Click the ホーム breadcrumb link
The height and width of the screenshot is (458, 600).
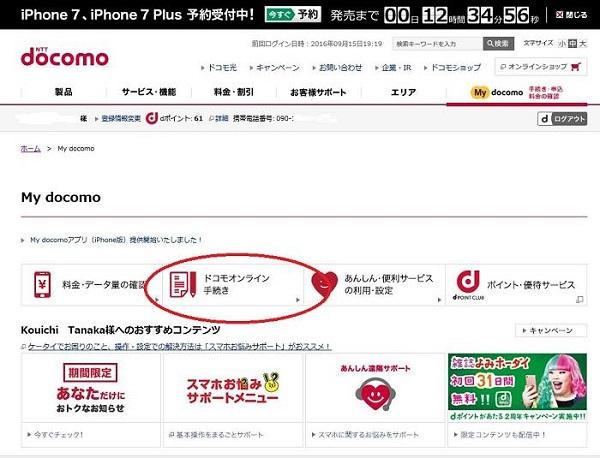(x=30, y=148)
